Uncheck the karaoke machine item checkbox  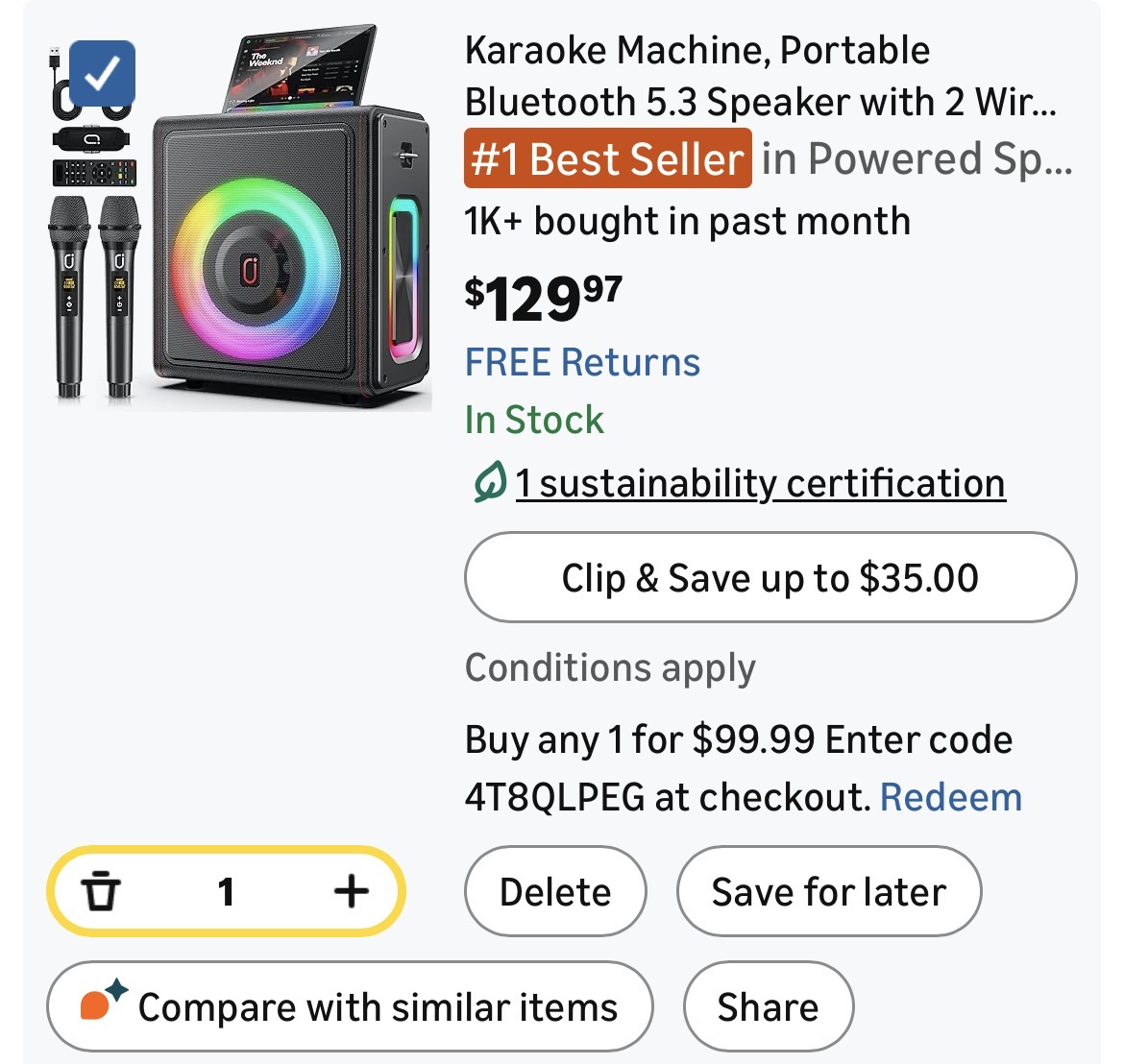click(103, 73)
